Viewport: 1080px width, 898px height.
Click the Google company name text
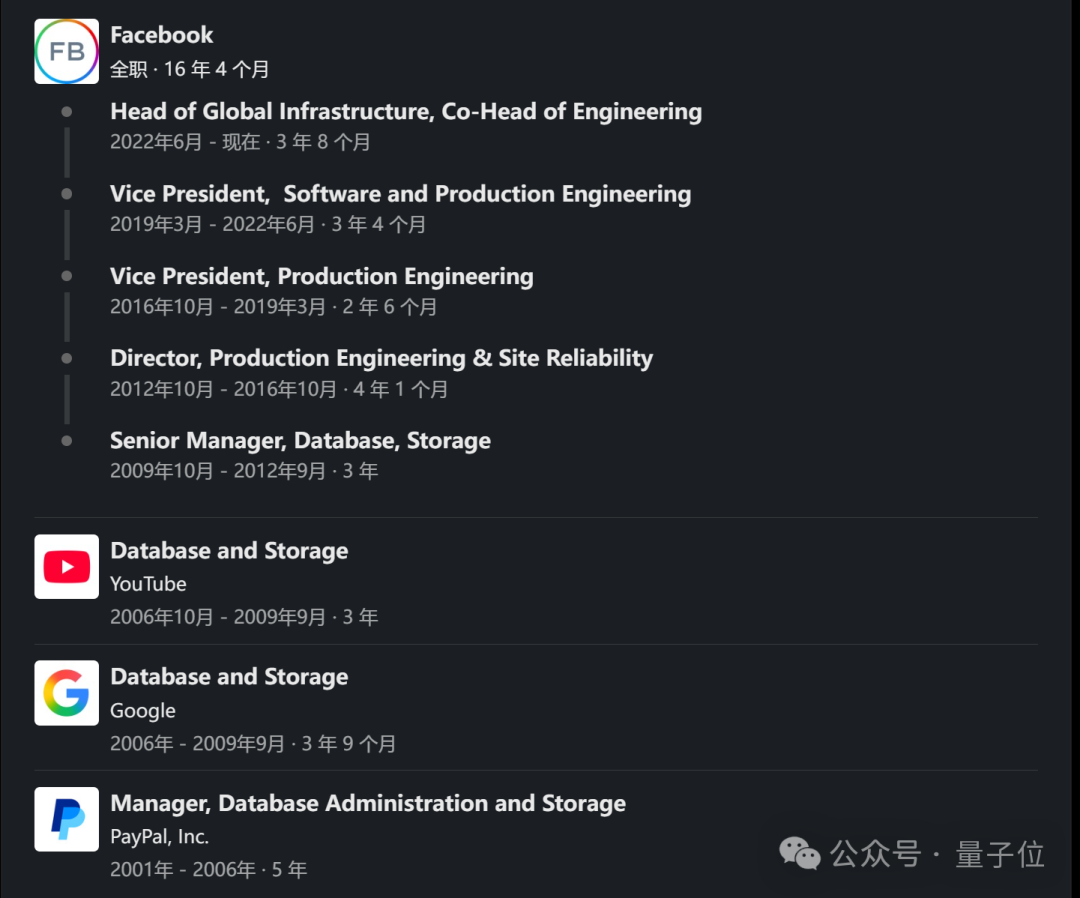(x=142, y=711)
